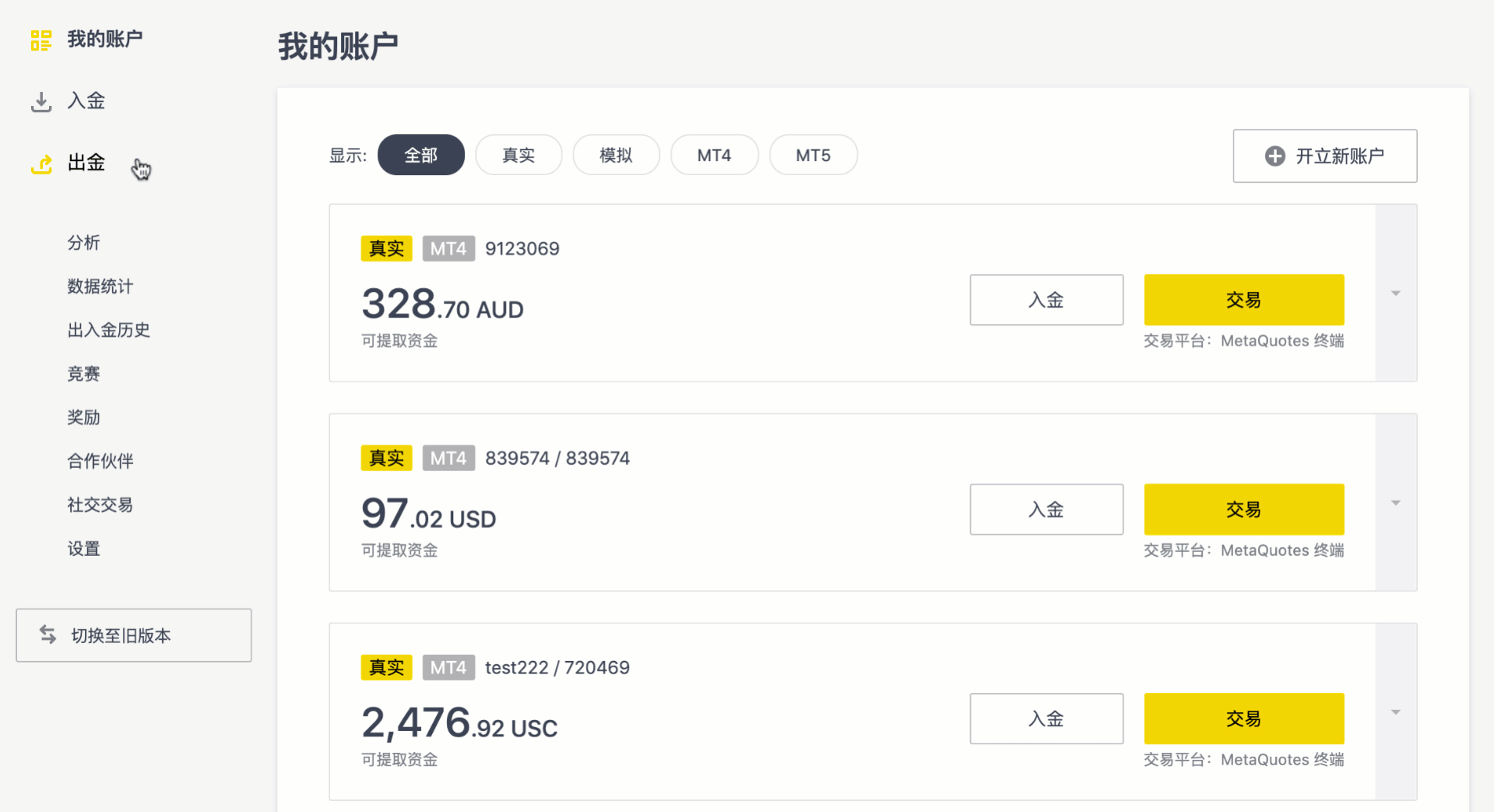1494x812 pixels.
Task: Click the 切换至旧版本 button
Action: point(133,635)
